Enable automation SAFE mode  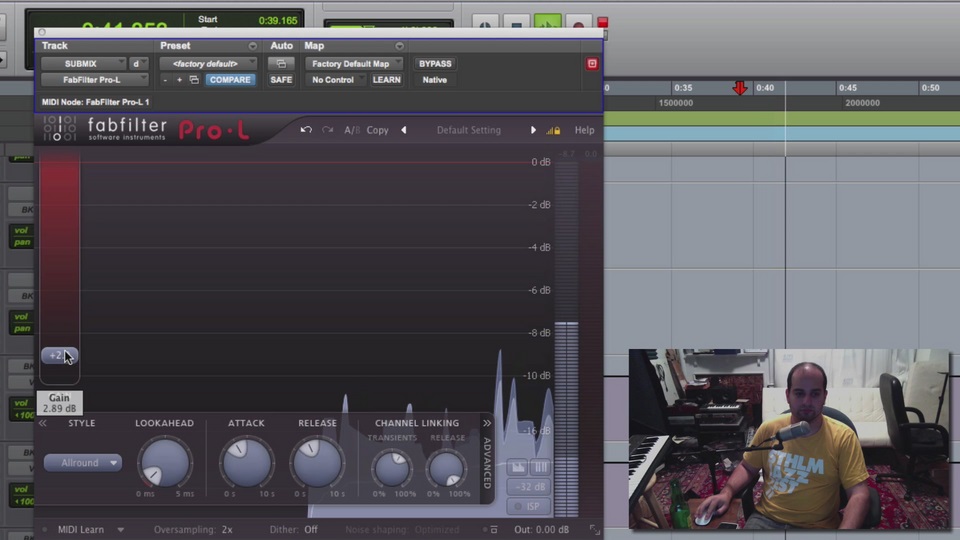281,80
